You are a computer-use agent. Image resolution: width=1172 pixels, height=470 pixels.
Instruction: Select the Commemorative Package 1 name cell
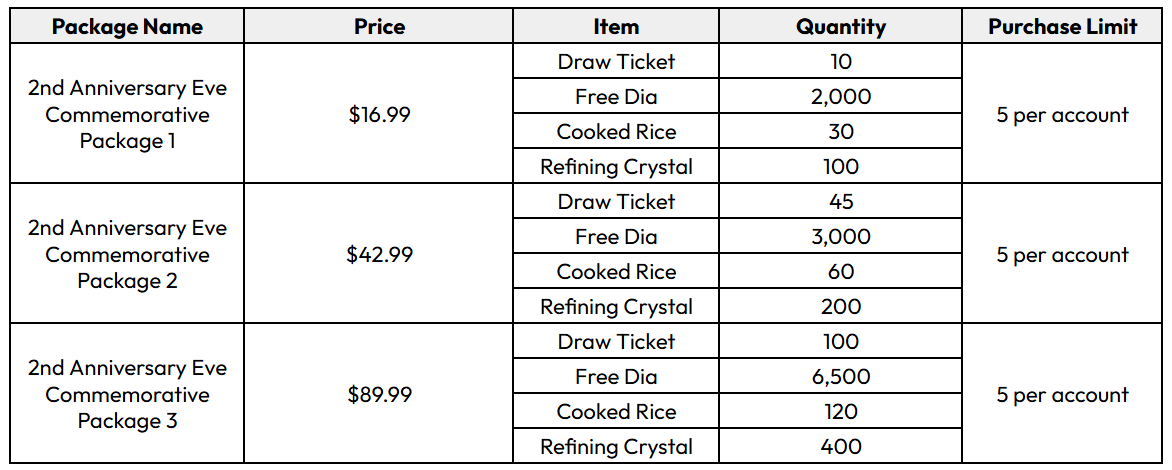tap(127, 114)
